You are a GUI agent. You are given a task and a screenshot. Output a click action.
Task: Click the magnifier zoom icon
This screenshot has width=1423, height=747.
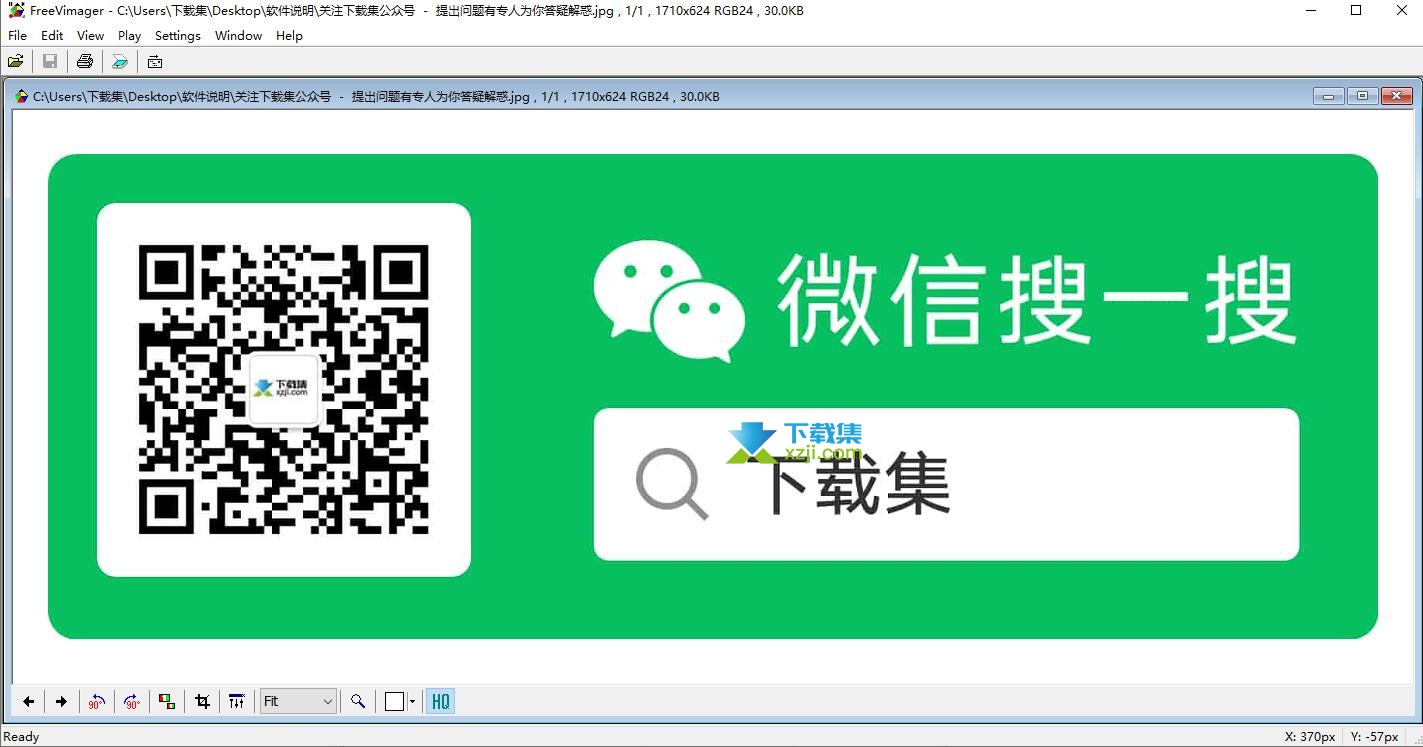(x=357, y=701)
